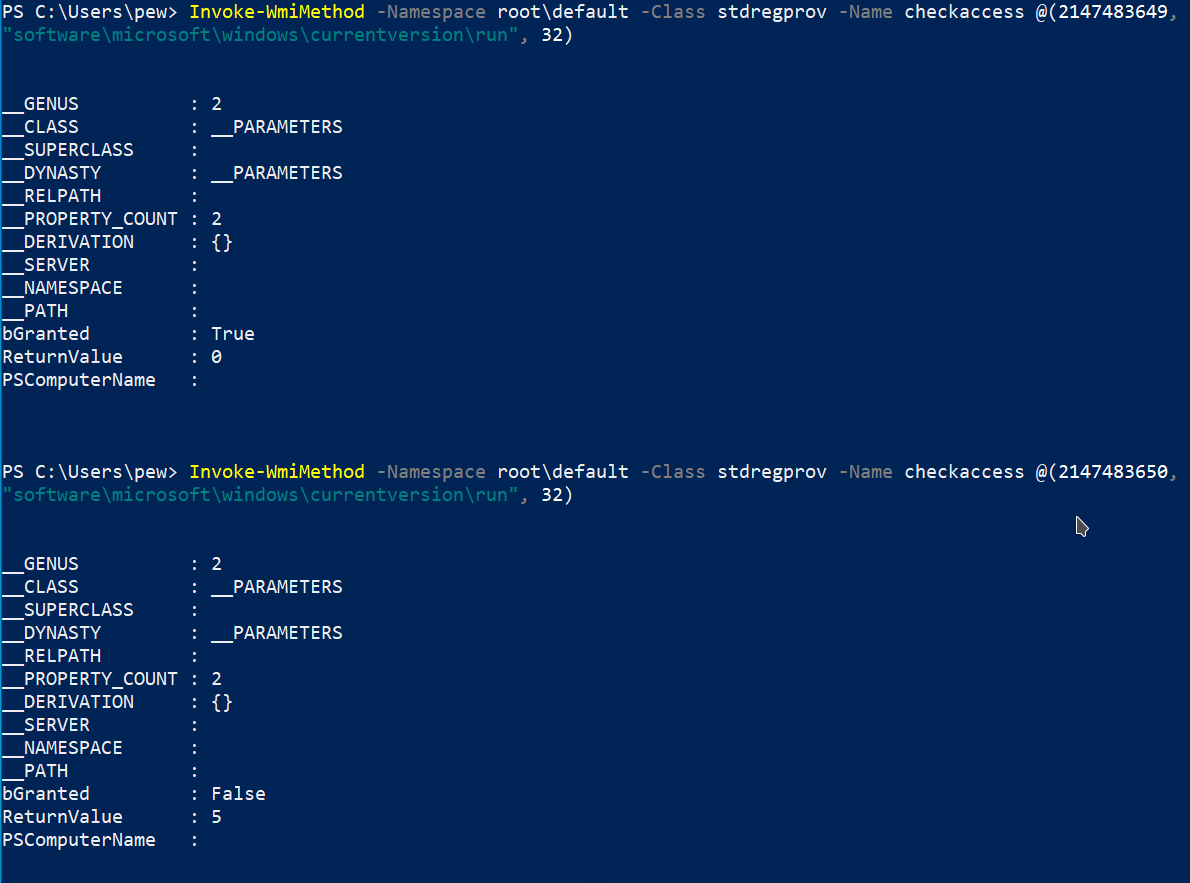Click the bGranted True output value
Viewport: 1190px width, 883px height.
[x=233, y=334]
